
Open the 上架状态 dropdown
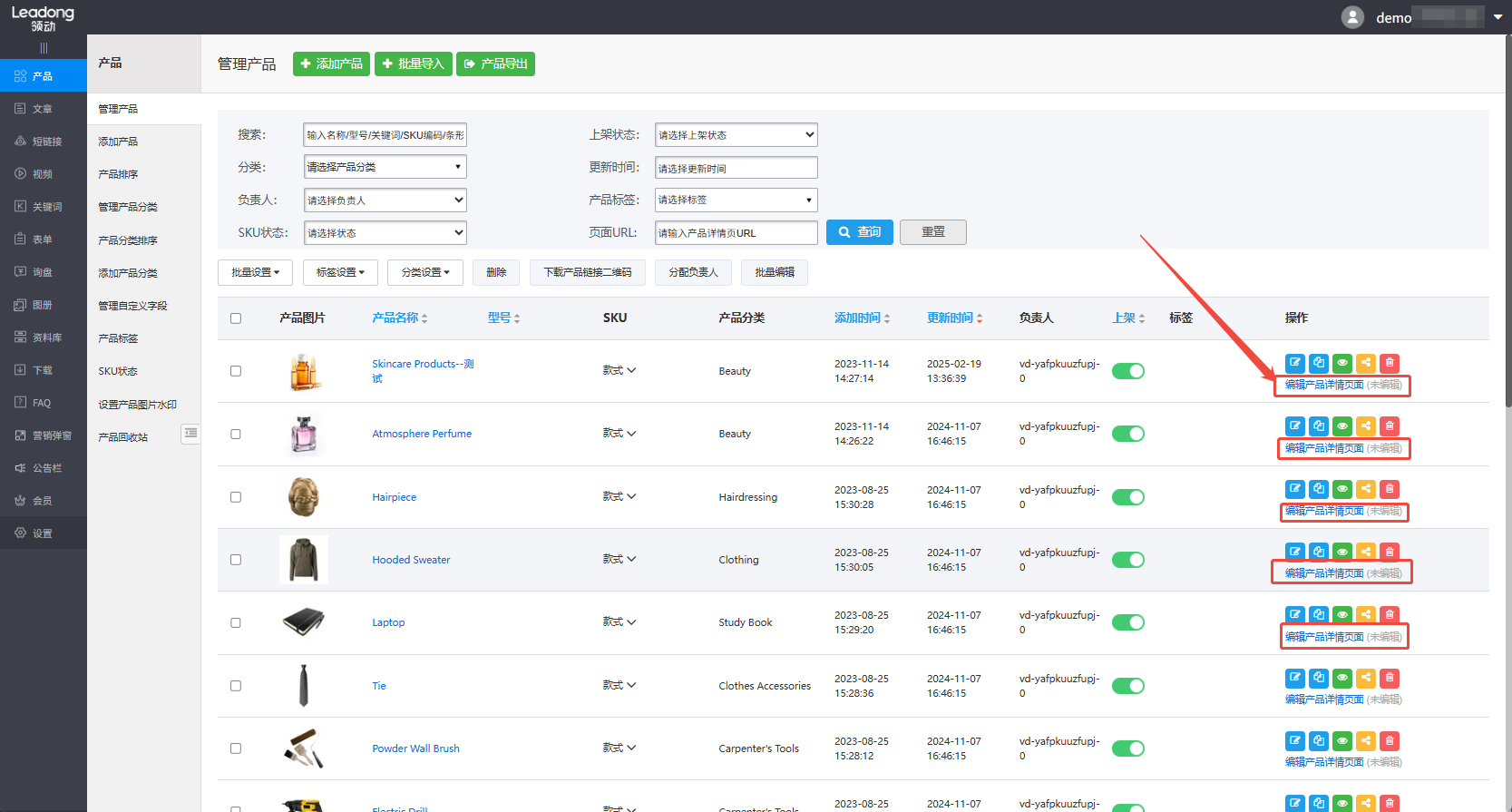point(736,135)
